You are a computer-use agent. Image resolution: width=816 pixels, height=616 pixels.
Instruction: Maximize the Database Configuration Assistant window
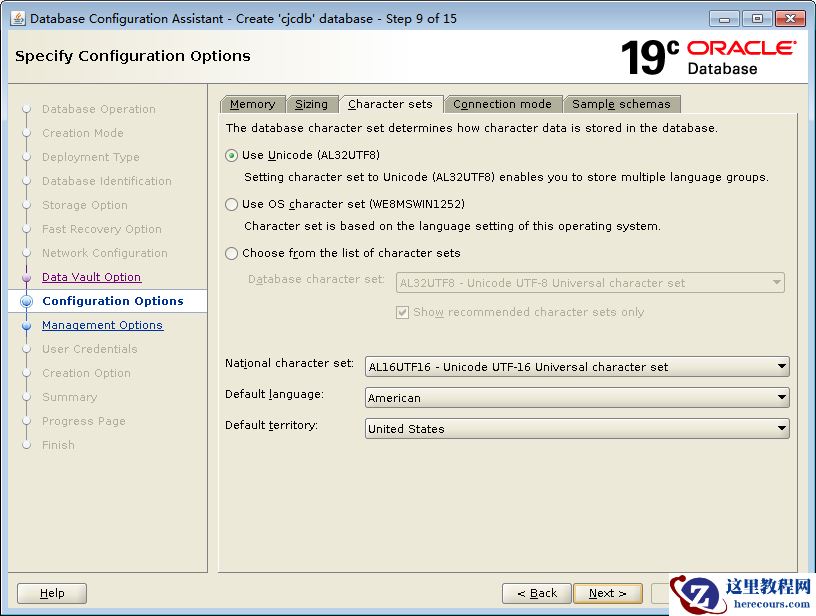757,19
